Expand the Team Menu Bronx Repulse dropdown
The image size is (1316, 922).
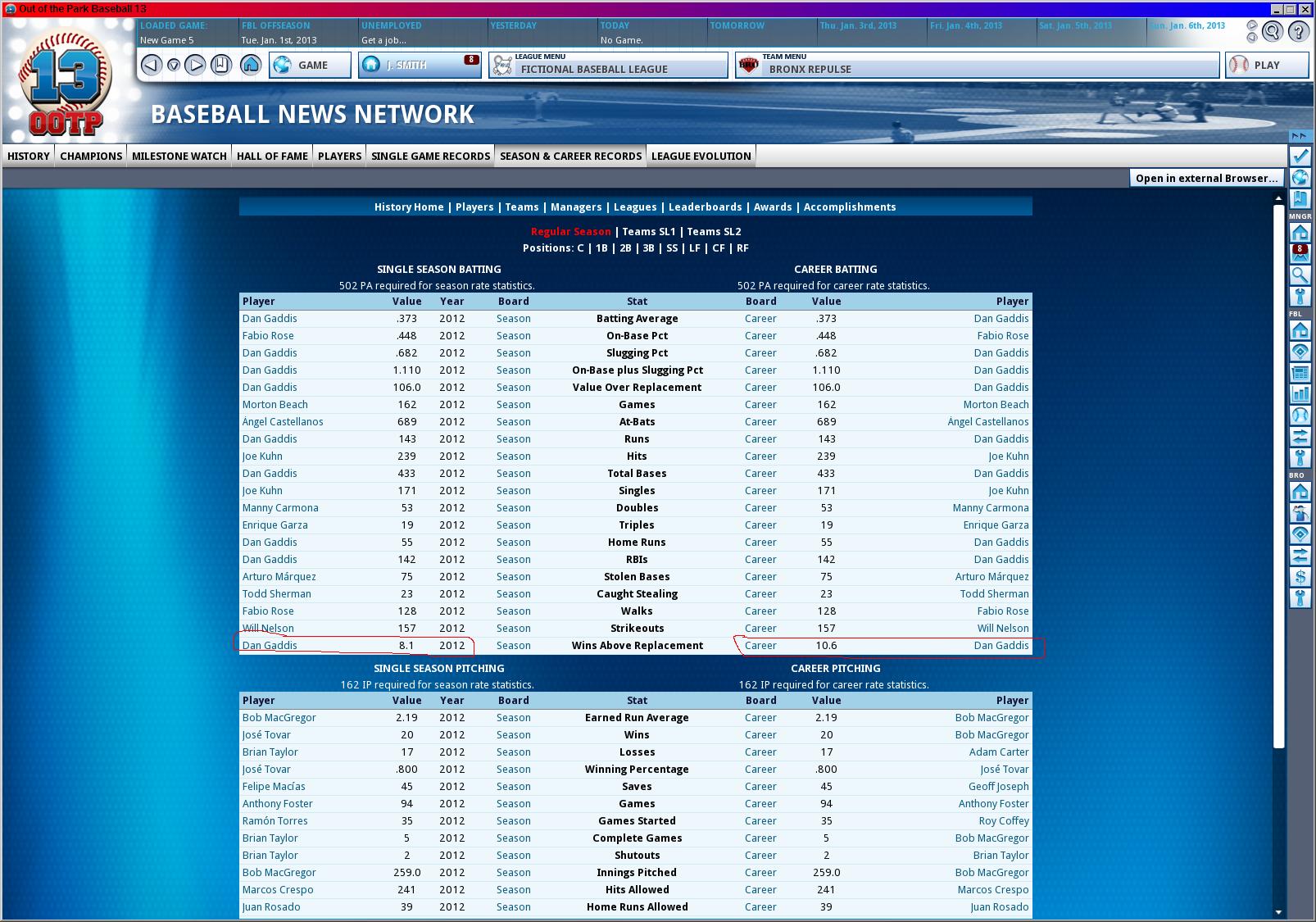tap(977, 65)
